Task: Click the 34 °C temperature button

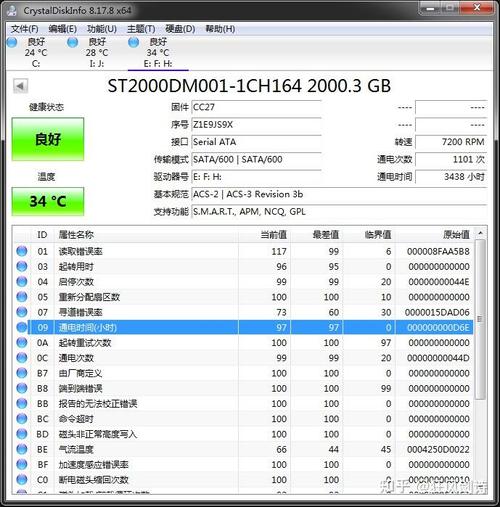Action: 48,201
